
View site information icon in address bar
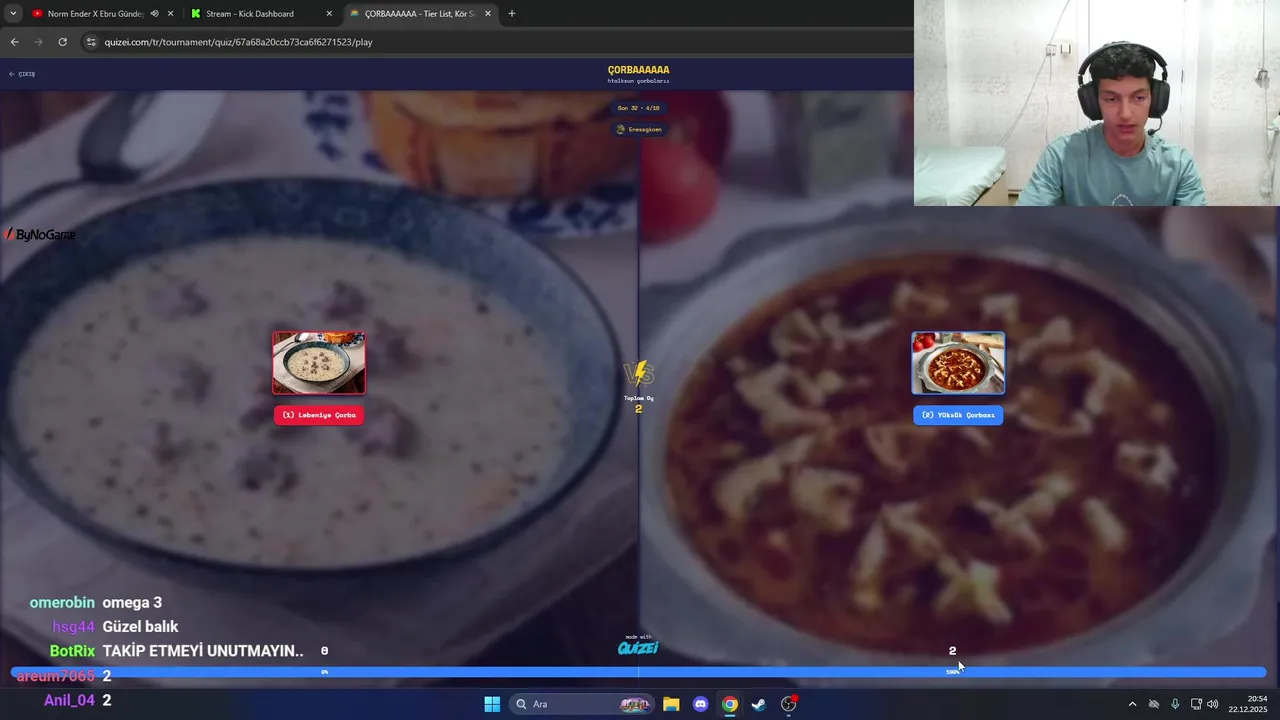point(91,42)
